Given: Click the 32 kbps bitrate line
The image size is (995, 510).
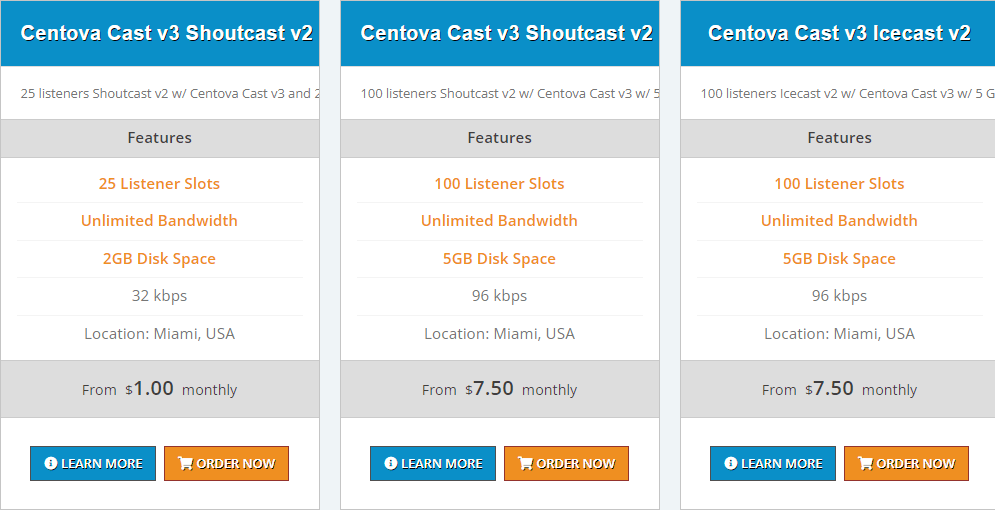Looking at the screenshot, I should coord(159,296).
